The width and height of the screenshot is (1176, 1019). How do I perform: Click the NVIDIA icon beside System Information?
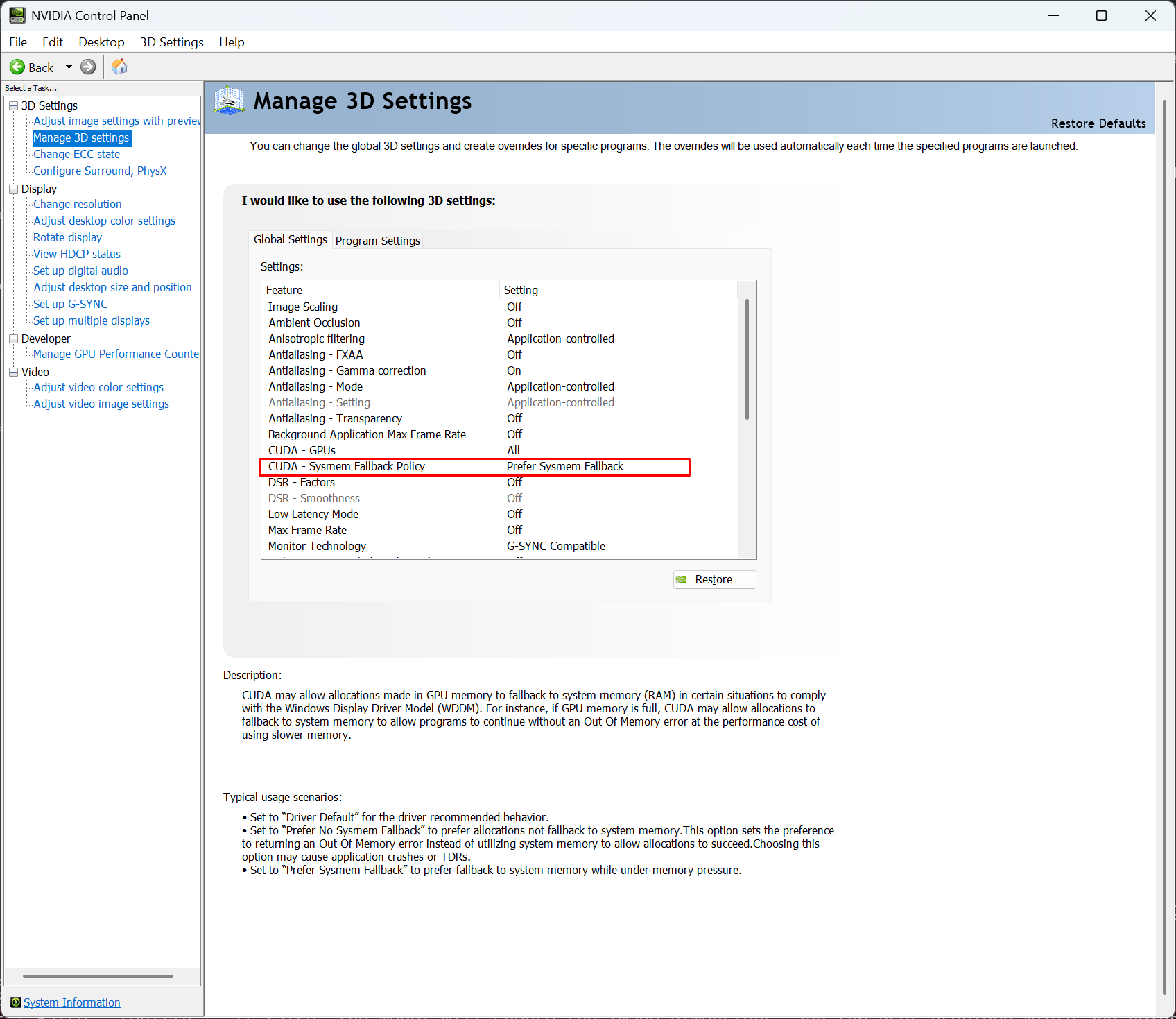tap(16, 1002)
